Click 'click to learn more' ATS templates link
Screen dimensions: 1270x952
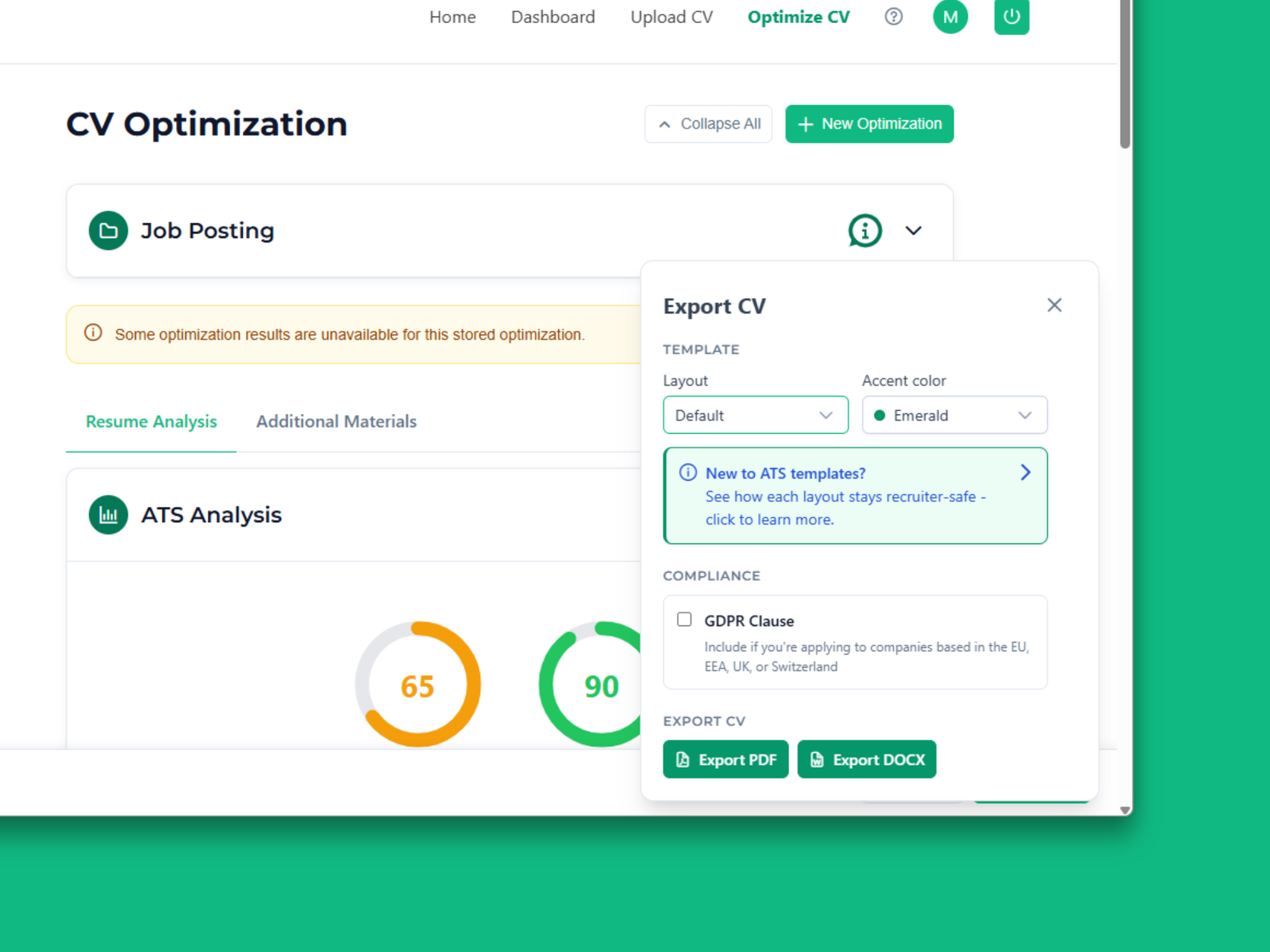point(769,520)
